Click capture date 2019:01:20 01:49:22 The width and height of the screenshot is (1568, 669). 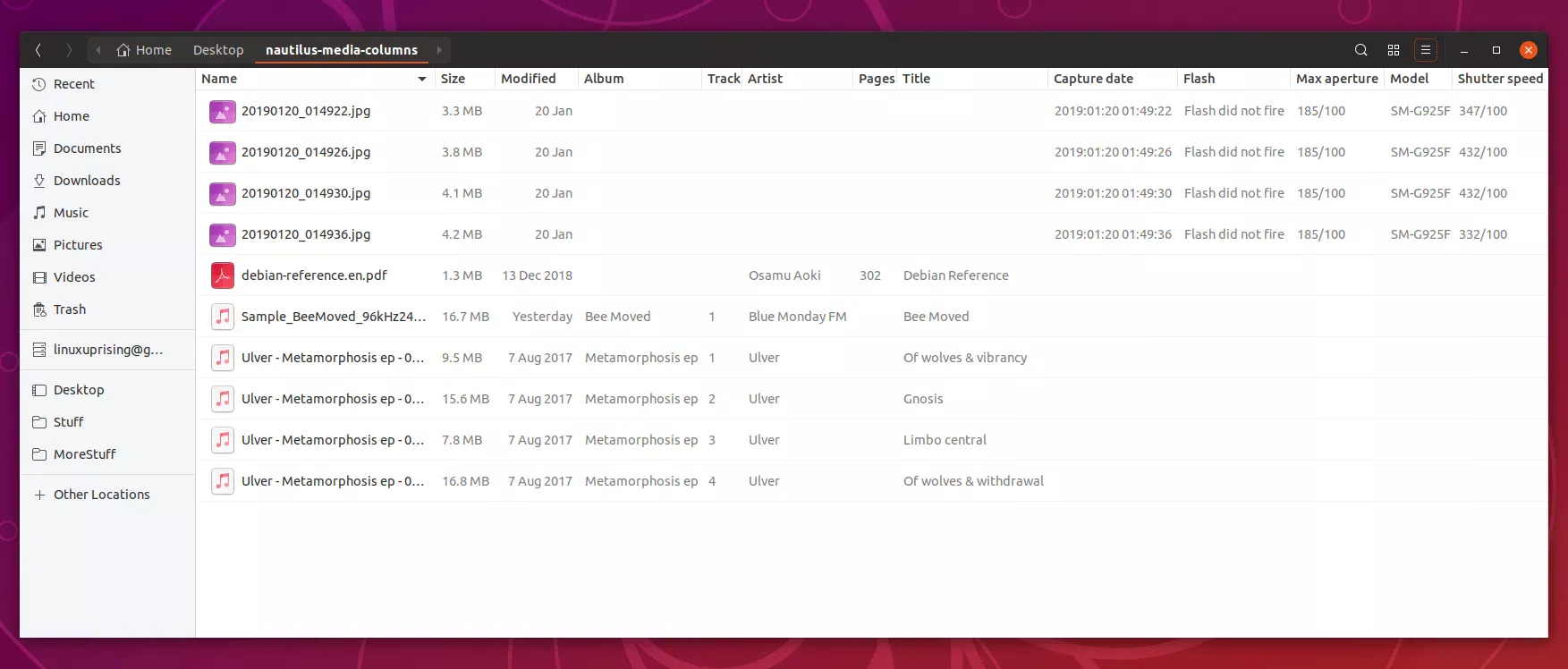point(1113,111)
